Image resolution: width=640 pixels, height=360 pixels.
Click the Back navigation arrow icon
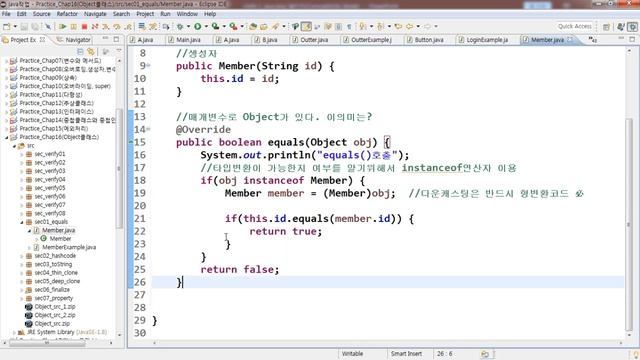point(410,27)
